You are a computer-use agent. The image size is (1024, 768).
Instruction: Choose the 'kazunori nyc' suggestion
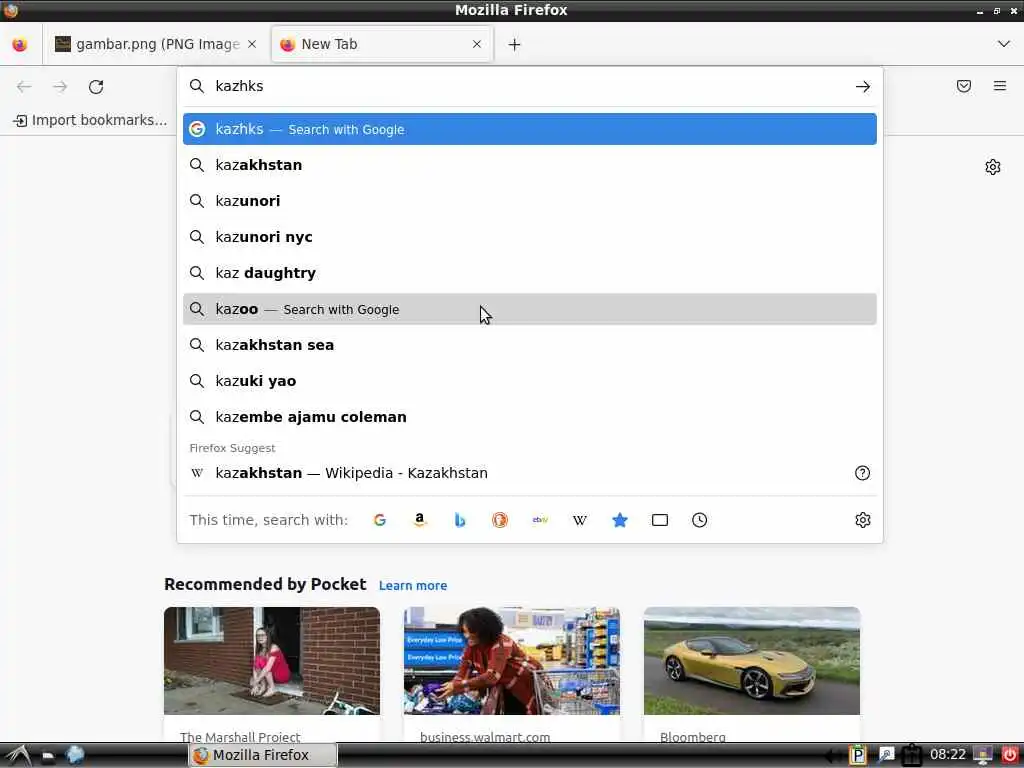530,237
